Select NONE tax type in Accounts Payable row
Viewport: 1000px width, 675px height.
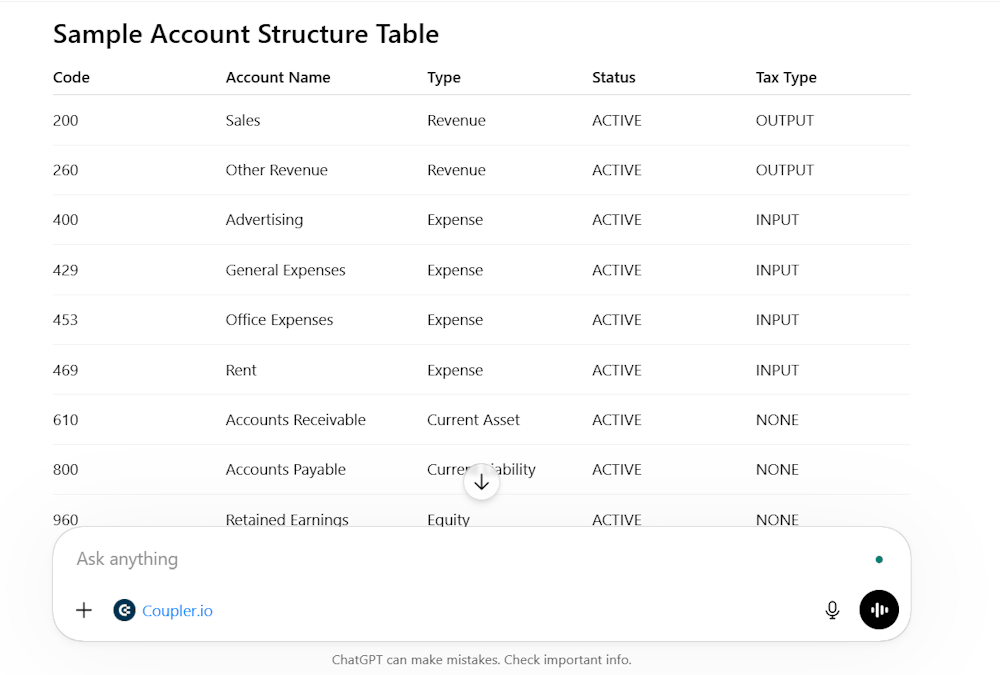[x=777, y=470]
